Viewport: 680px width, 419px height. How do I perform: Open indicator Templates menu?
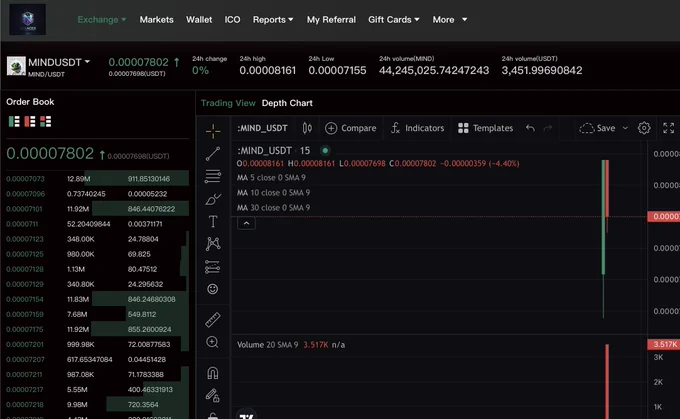point(485,128)
